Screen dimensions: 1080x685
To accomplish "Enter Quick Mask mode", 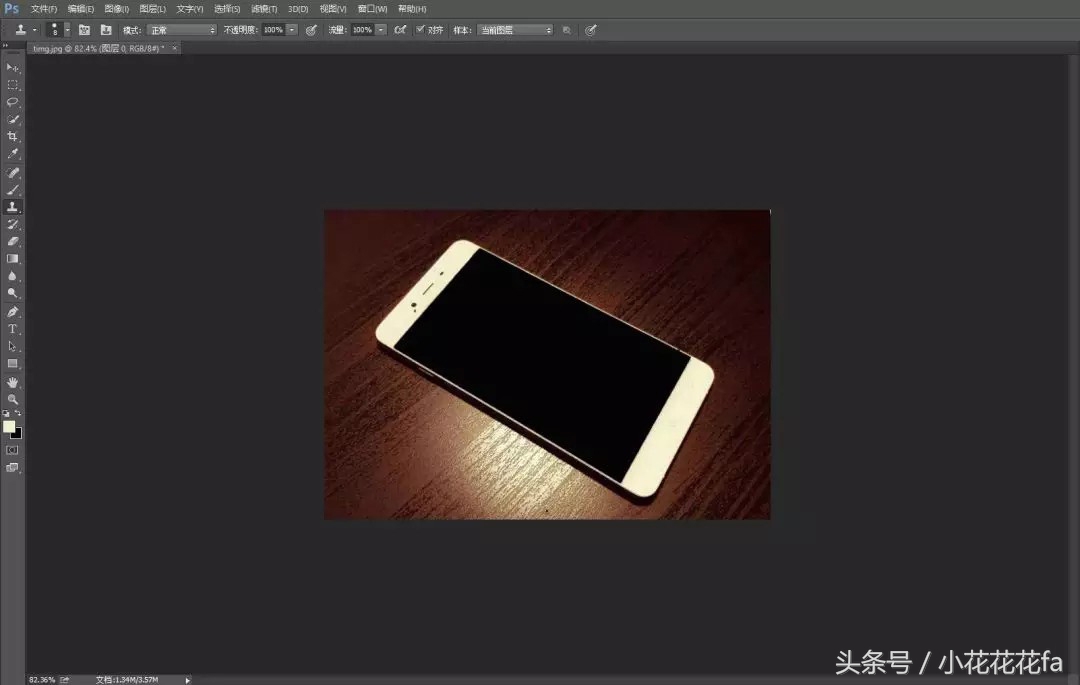I will pos(12,448).
